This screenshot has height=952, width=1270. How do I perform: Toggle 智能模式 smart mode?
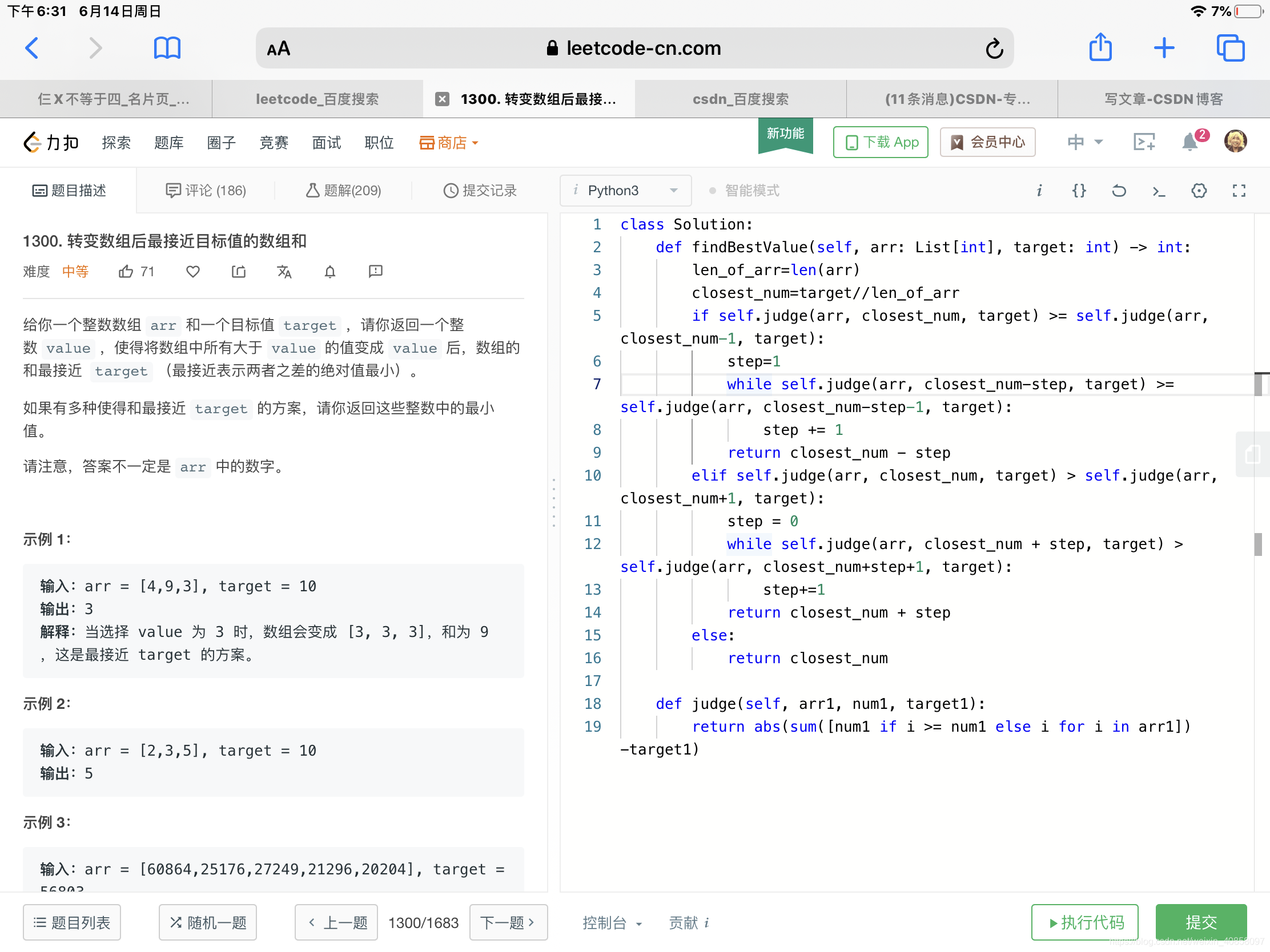click(745, 191)
